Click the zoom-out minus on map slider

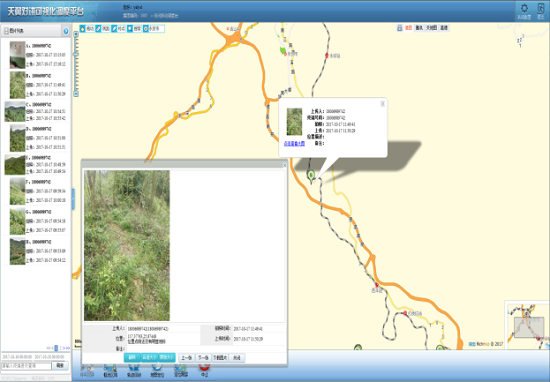pos(76,94)
